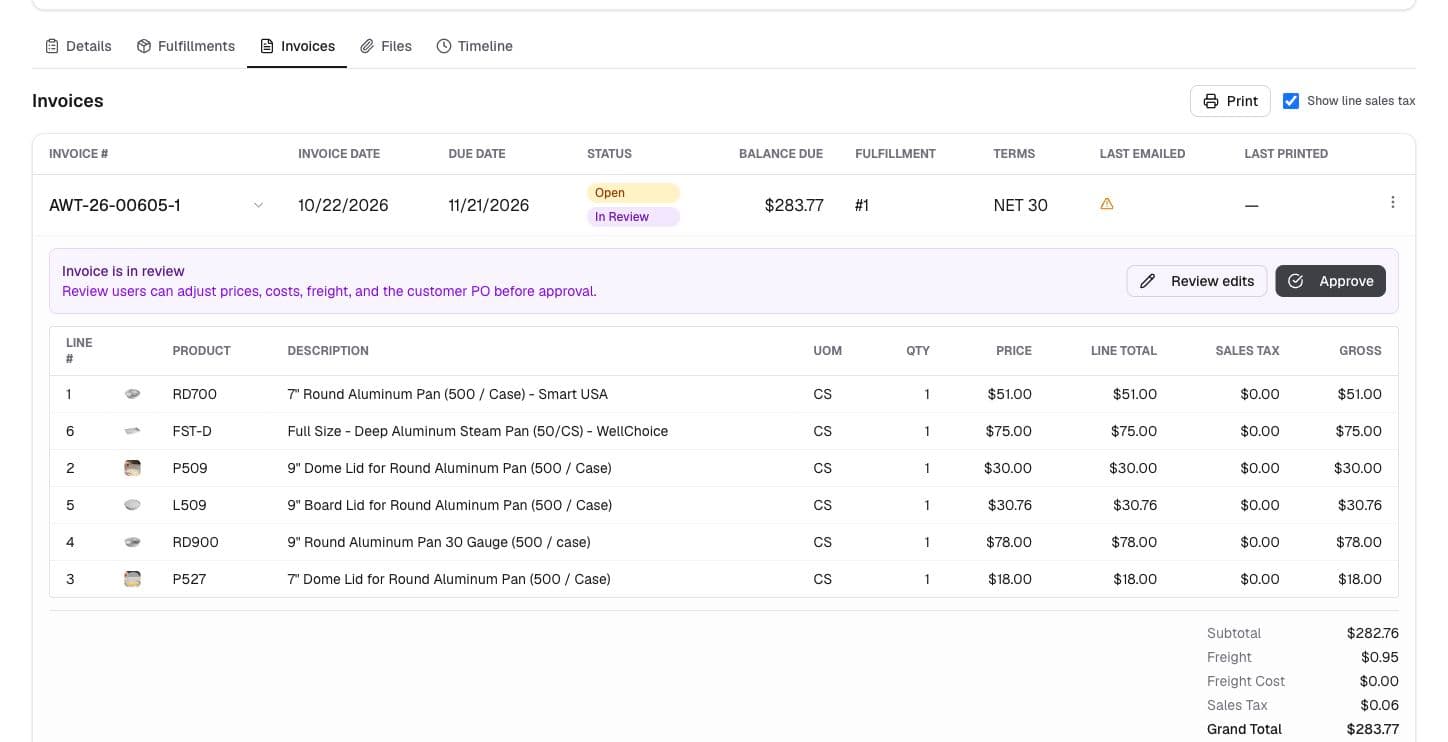Click the Grand Total amount $283.77
Image resolution: width=1448 pixels, height=742 pixels.
point(1373,729)
